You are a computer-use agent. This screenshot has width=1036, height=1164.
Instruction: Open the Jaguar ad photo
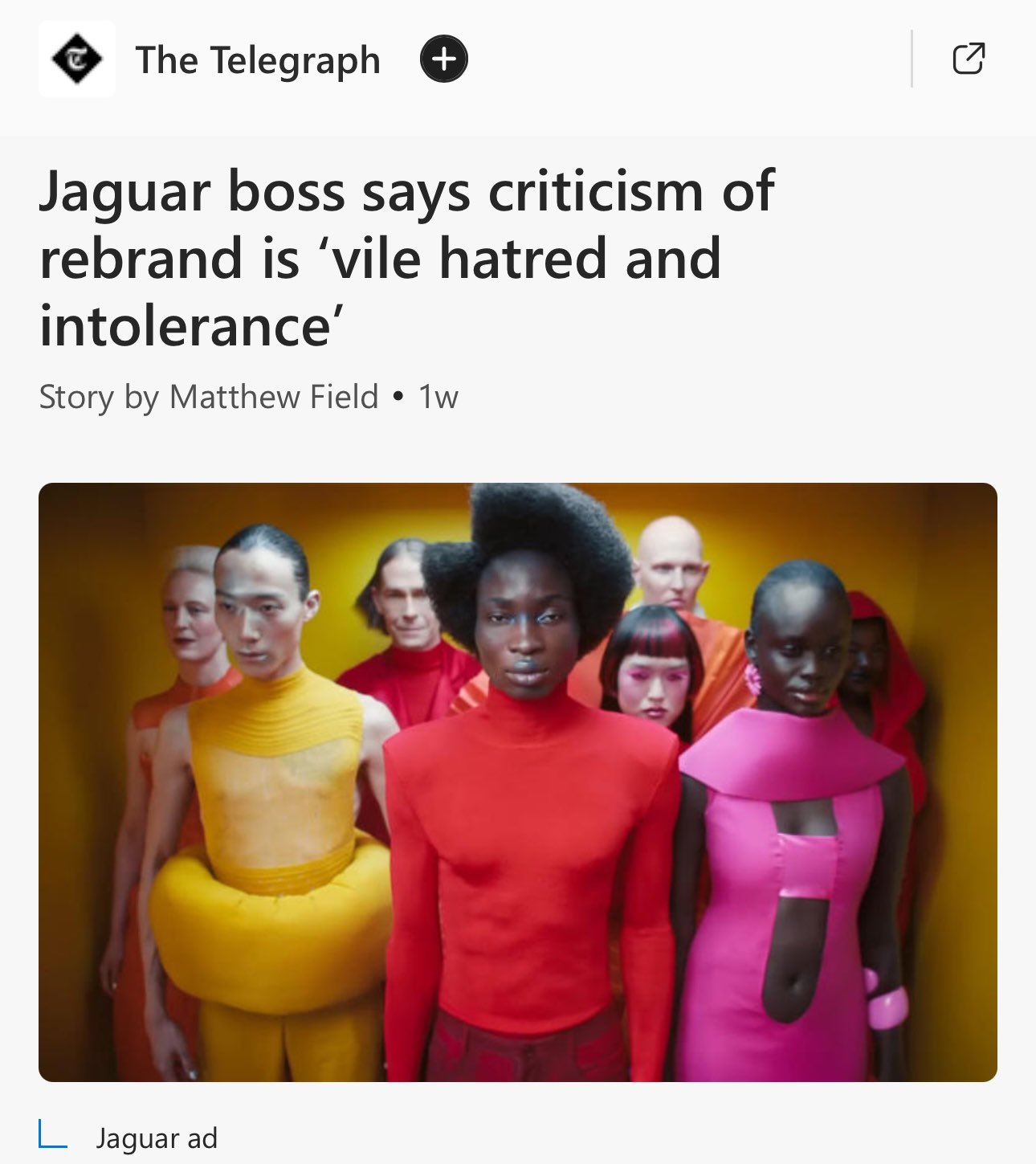(x=518, y=782)
